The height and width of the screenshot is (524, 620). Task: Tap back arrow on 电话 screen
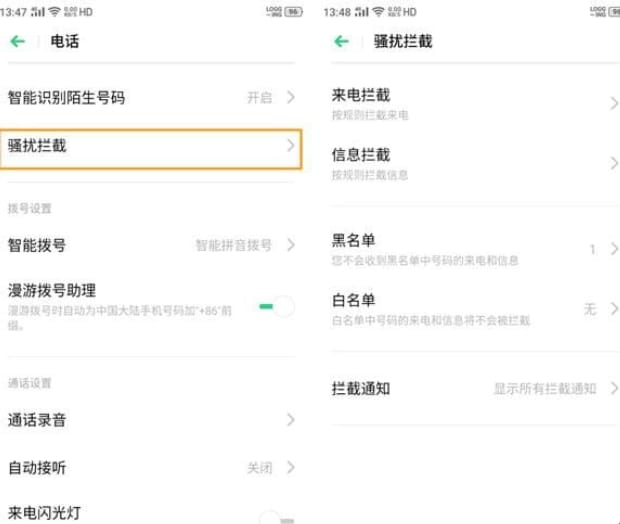17,42
